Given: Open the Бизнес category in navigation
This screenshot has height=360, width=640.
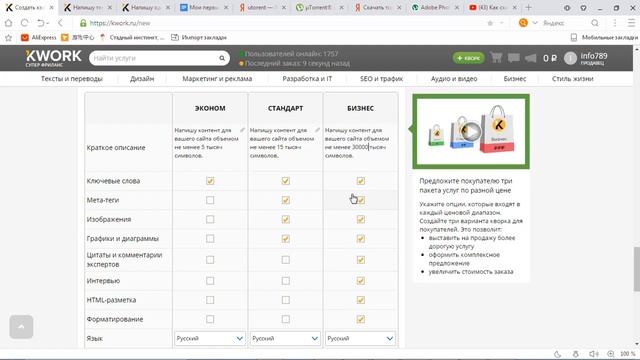Looking at the screenshot, I should pyautogui.click(x=515, y=79).
